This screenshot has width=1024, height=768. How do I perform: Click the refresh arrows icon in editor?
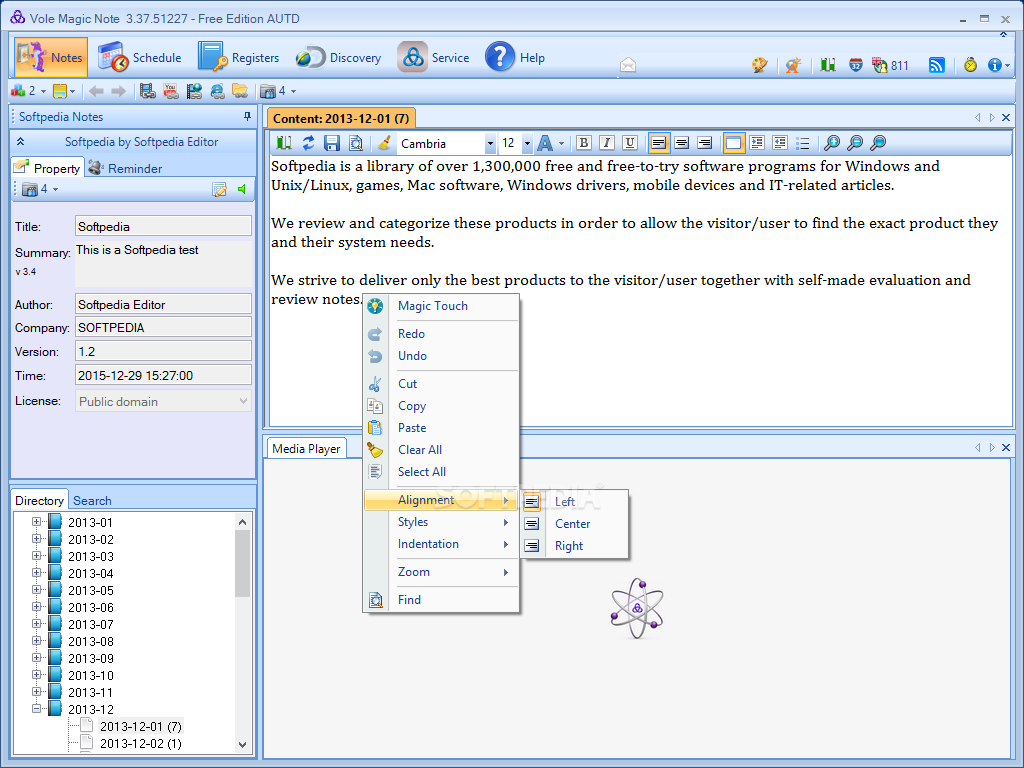point(308,143)
